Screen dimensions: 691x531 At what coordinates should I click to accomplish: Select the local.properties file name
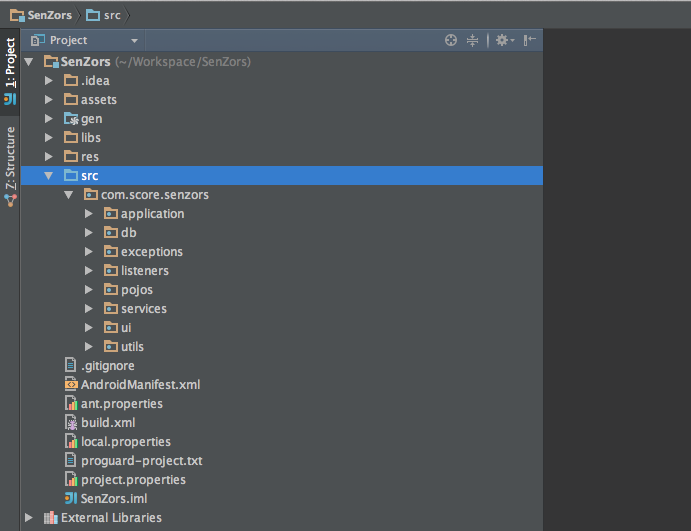[126, 442]
